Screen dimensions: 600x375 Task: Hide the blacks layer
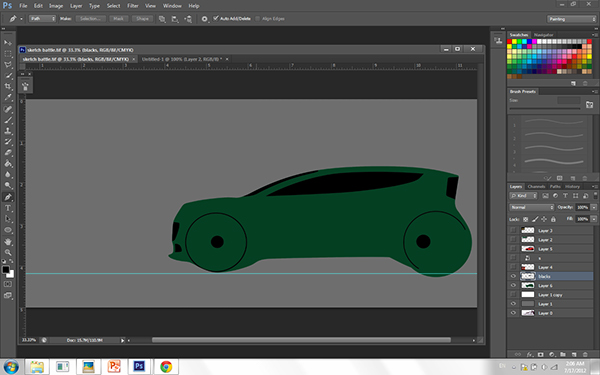(x=513, y=276)
